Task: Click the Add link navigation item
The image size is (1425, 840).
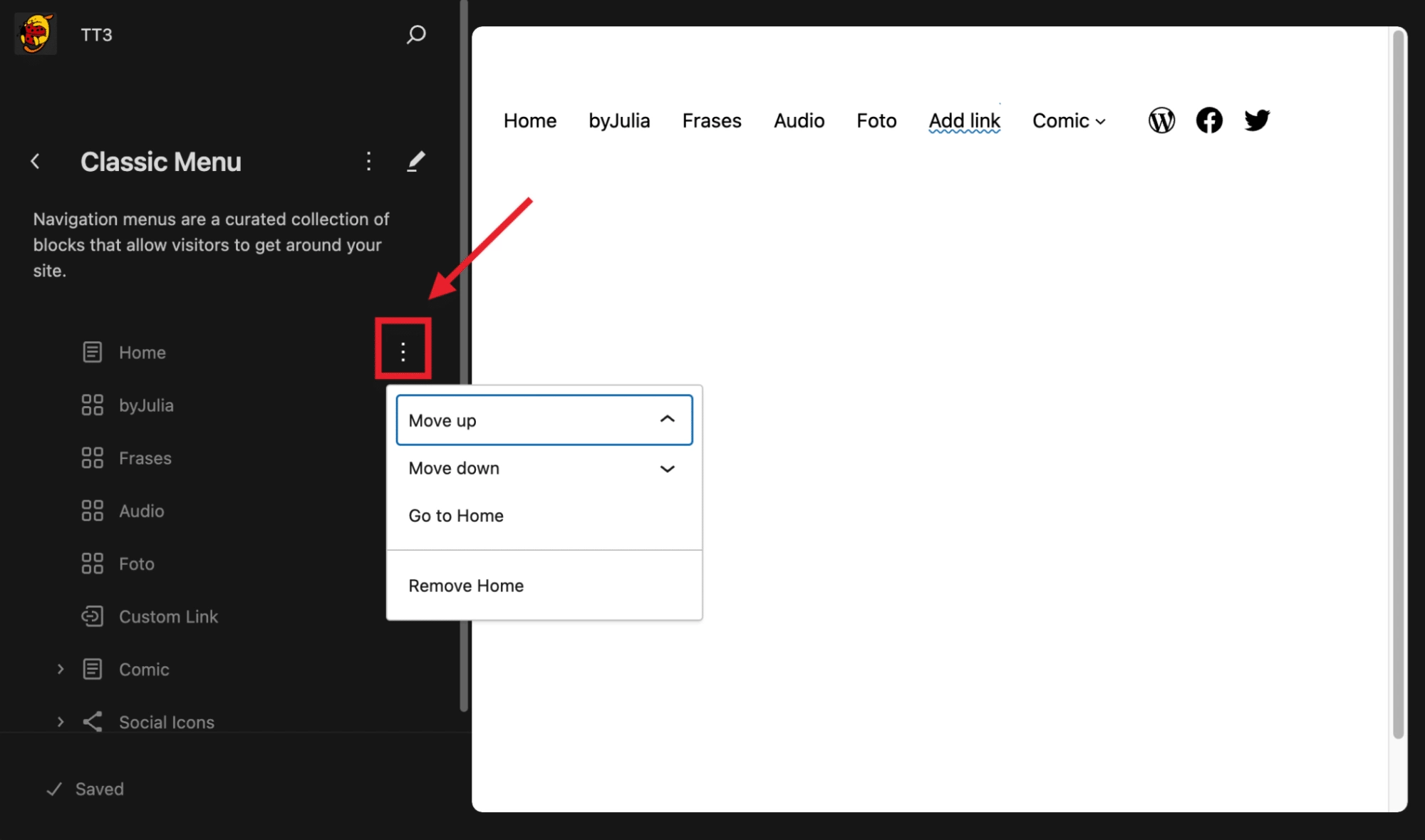Action: (964, 119)
